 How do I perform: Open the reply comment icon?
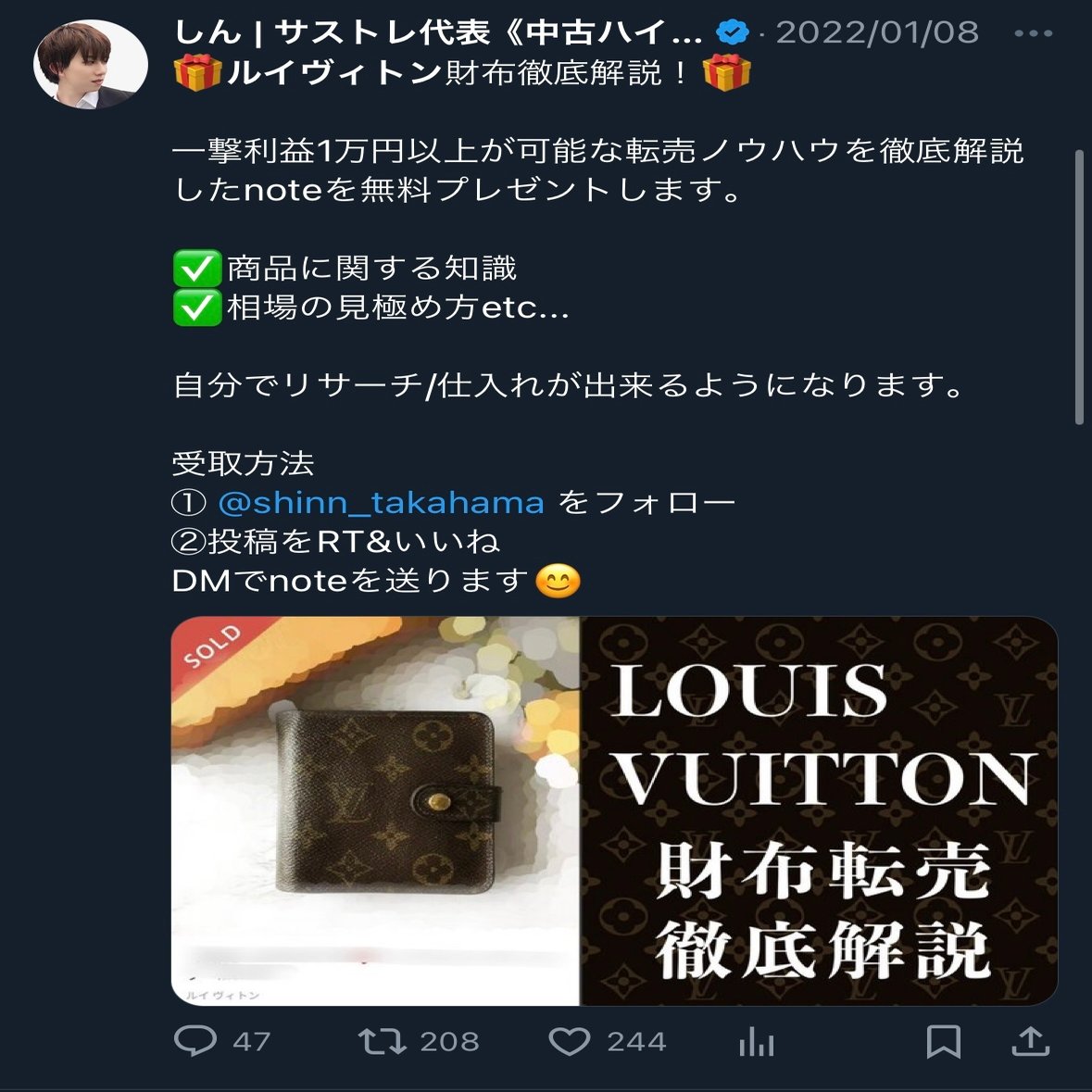(195, 1041)
